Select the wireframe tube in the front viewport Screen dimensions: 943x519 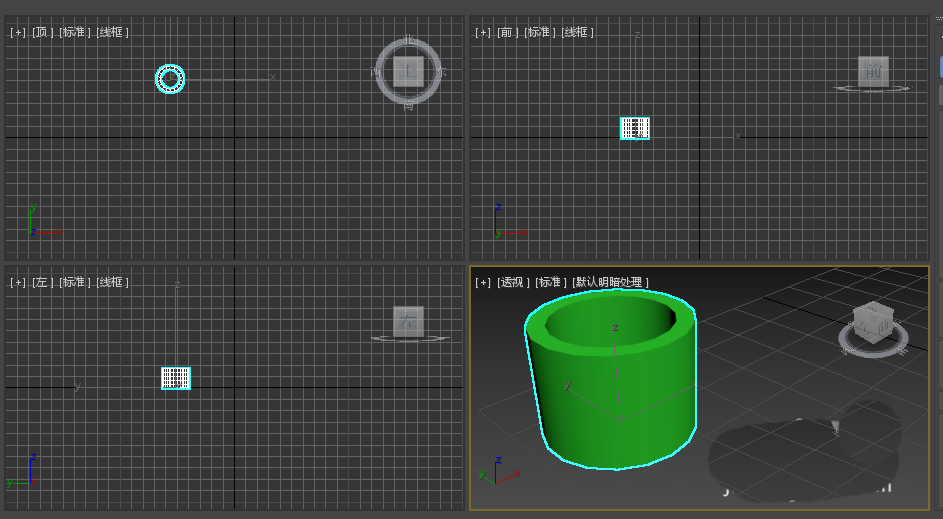pos(635,128)
